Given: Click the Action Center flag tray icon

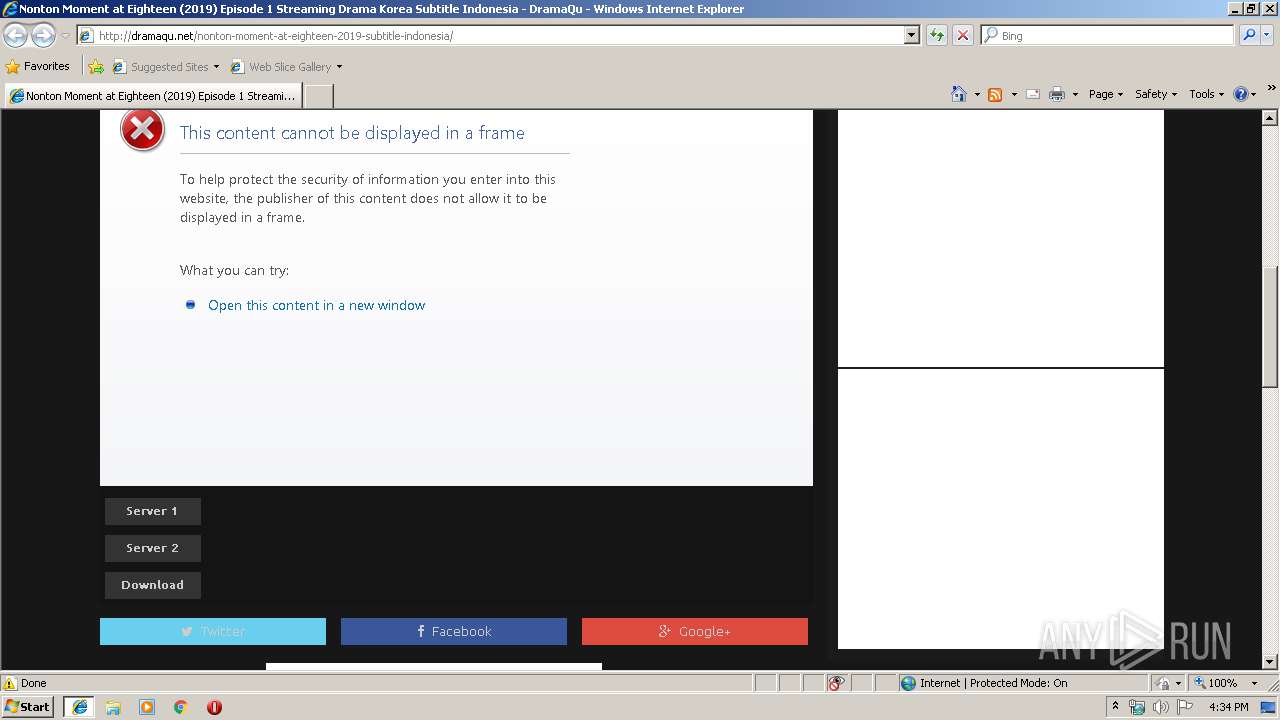Looking at the screenshot, I should tap(1185, 707).
